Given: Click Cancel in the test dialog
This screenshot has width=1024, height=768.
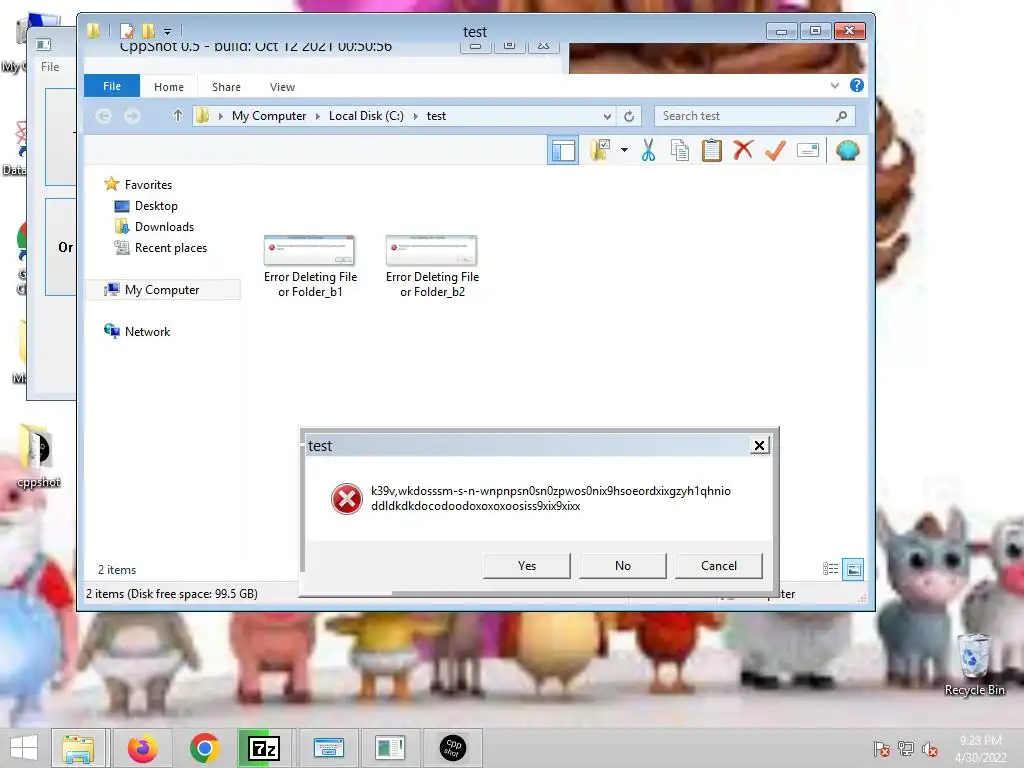Looking at the screenshot, I should click(x=718, y=566).
